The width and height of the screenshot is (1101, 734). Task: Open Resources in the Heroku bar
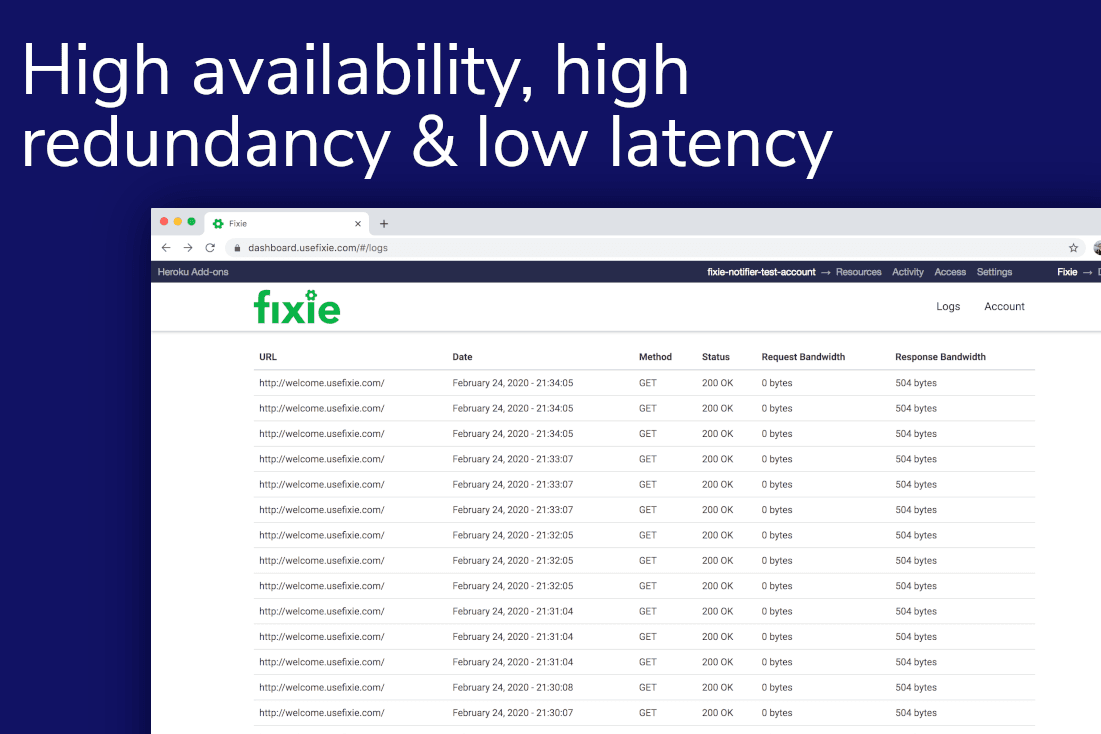point(858,272)
